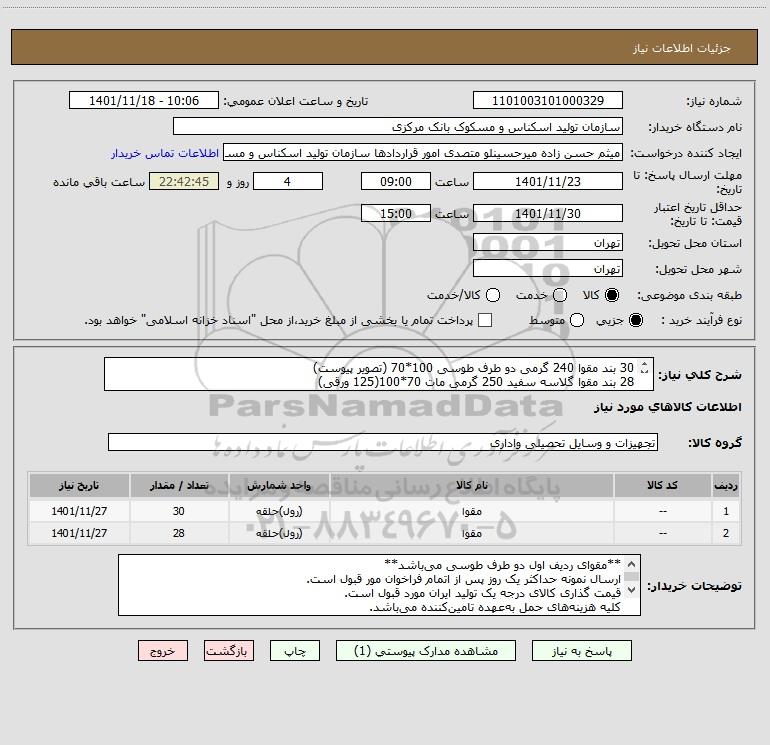Click quantity cell 28 in row 2
770x745 pixels.
pos(179,533)
